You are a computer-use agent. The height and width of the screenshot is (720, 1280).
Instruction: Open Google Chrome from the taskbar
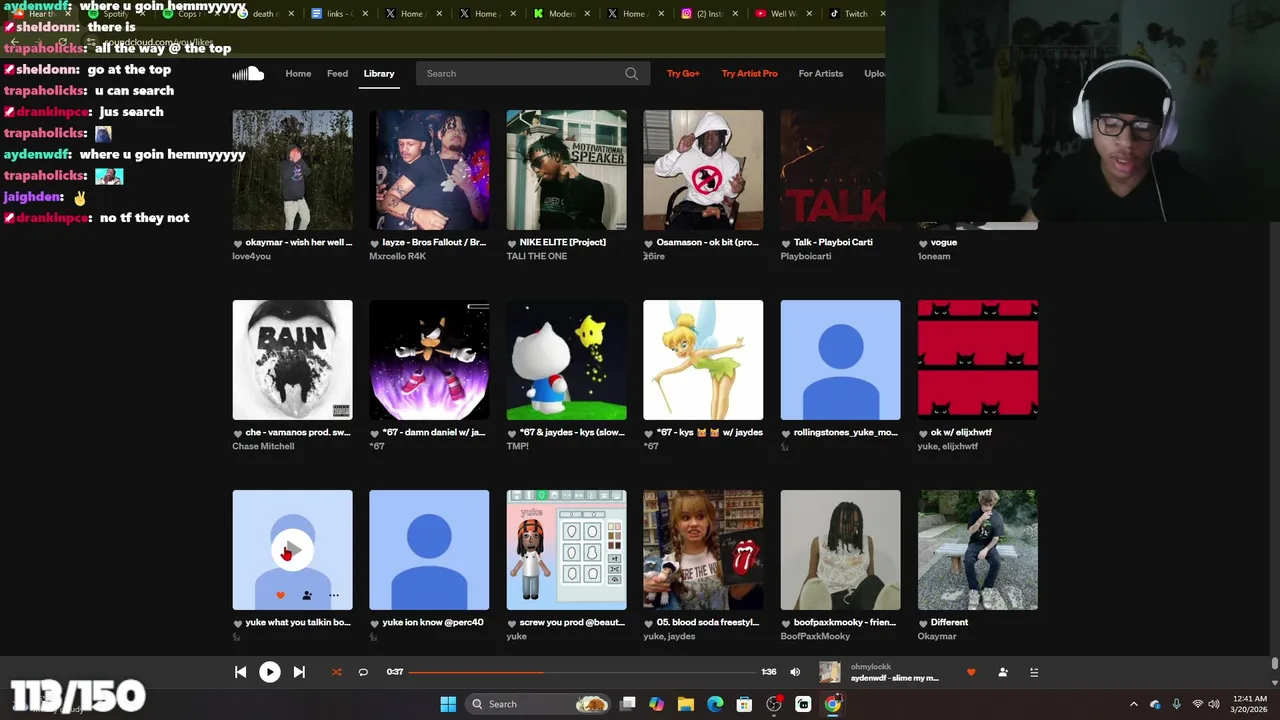click(832, 704)
